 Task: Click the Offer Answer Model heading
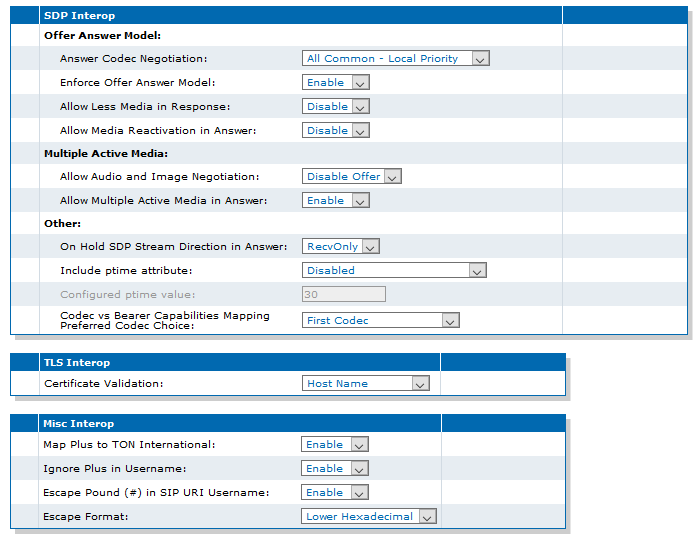click(102, 35)
